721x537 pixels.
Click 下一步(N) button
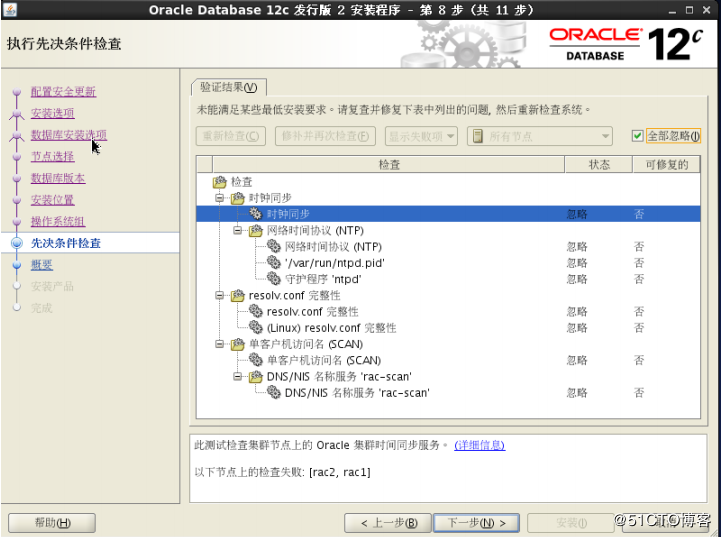click(476, 523)
